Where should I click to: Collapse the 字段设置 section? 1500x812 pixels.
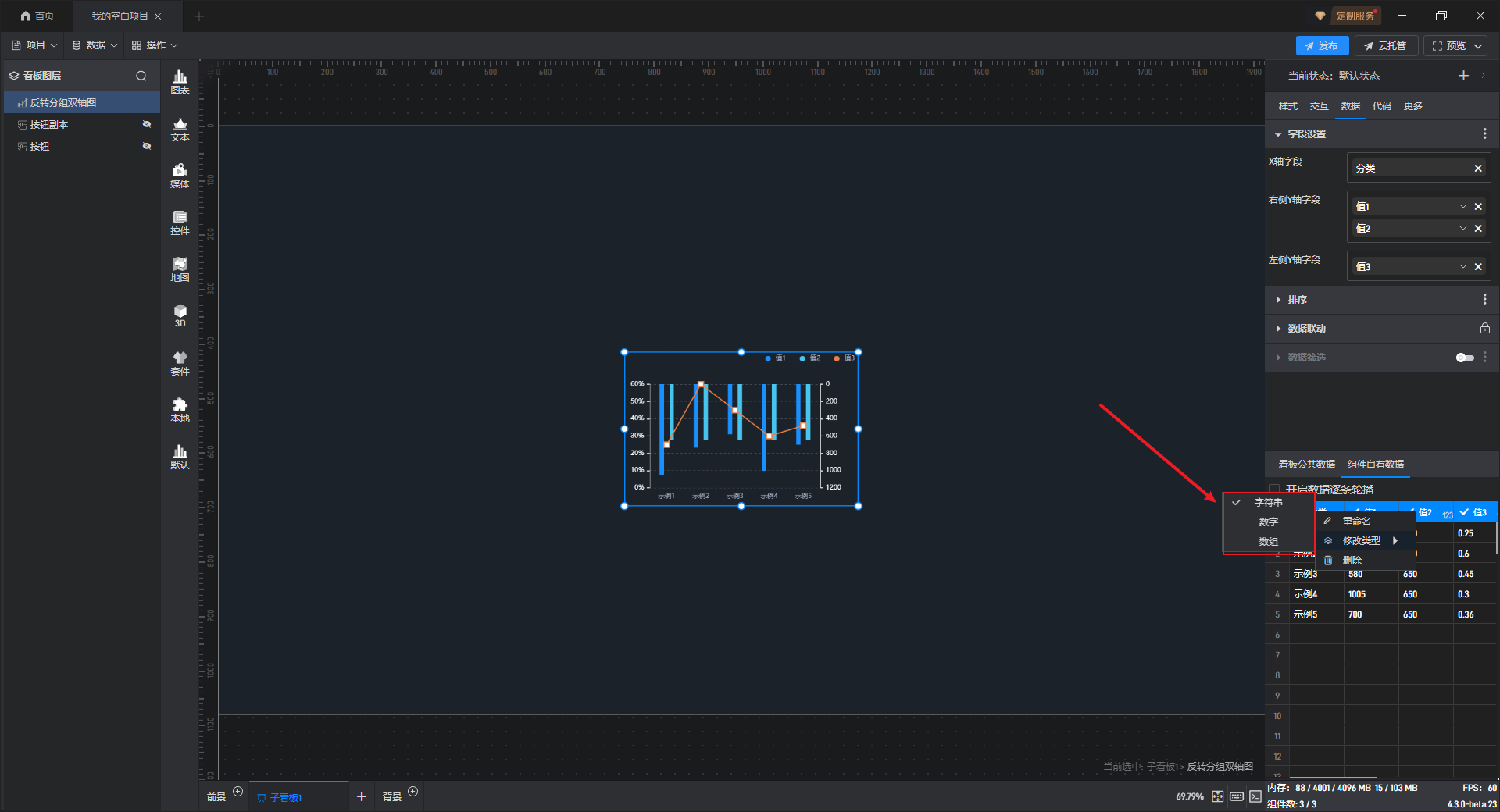pos(1278,134)
